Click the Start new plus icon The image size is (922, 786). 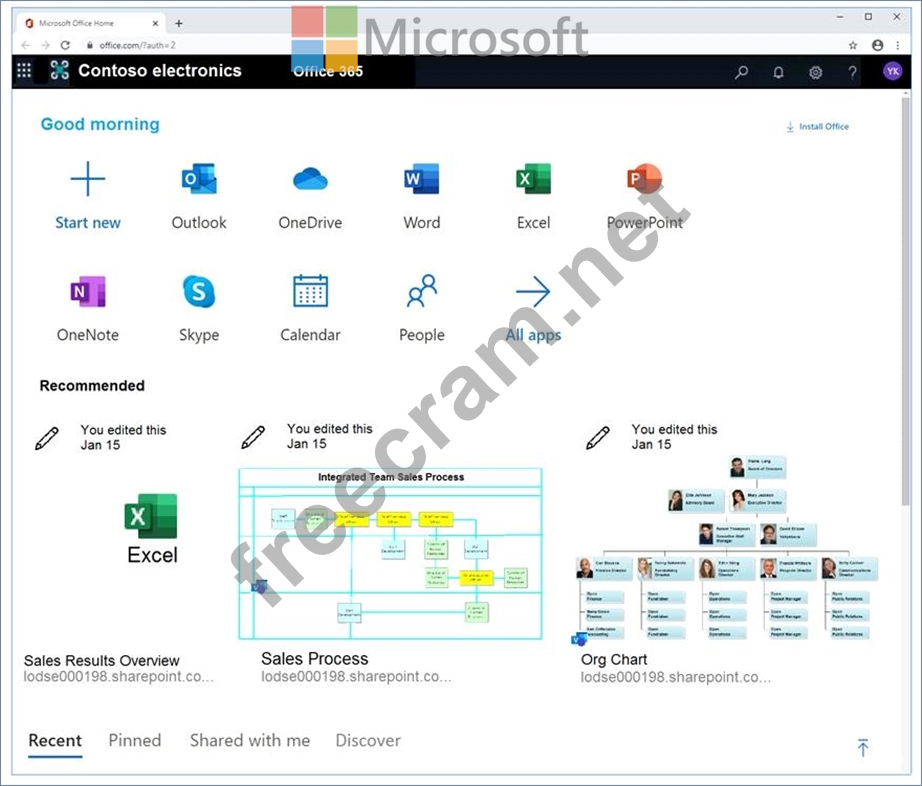coord(88,178)
